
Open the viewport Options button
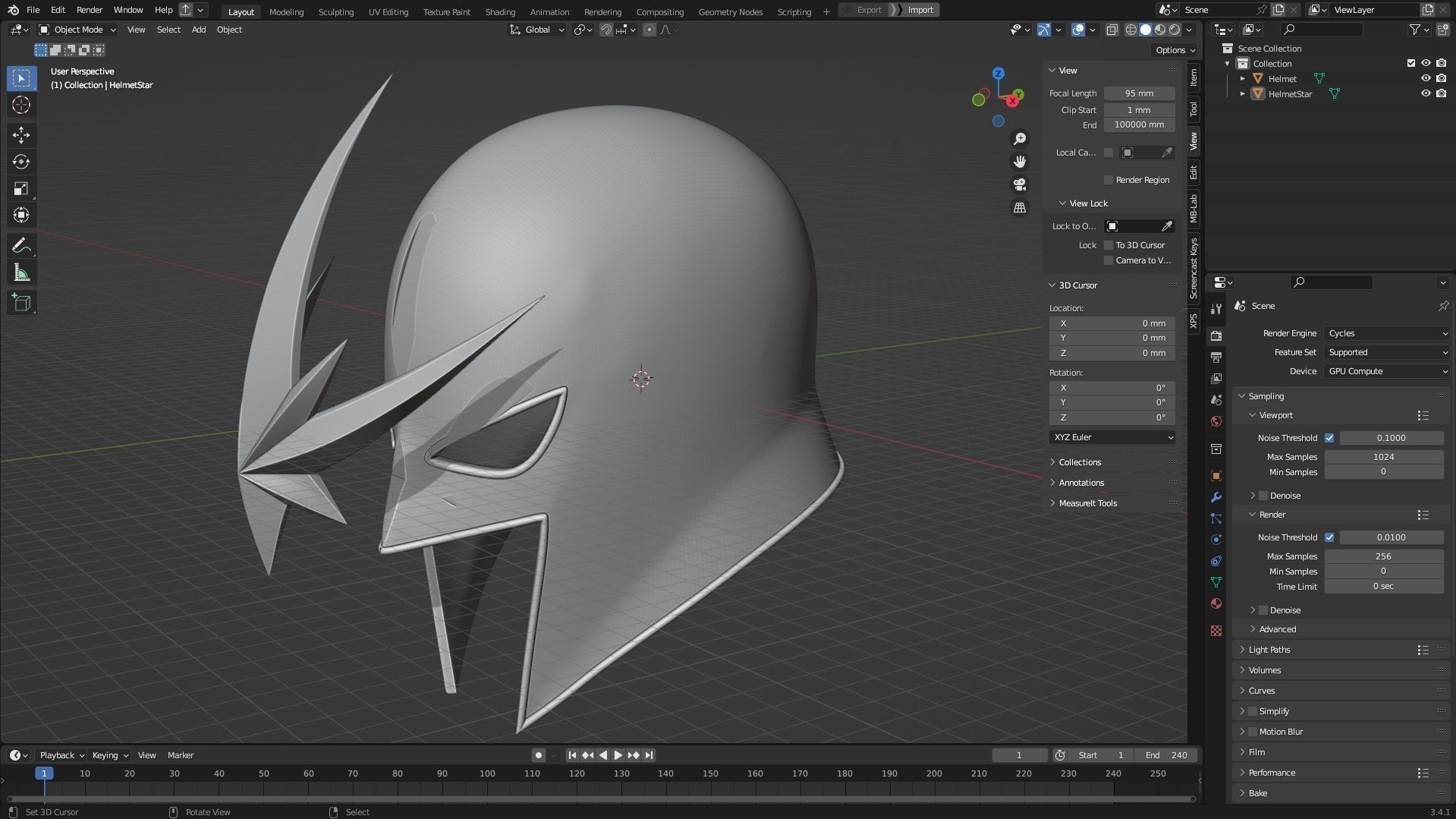tap(1175, 50)
